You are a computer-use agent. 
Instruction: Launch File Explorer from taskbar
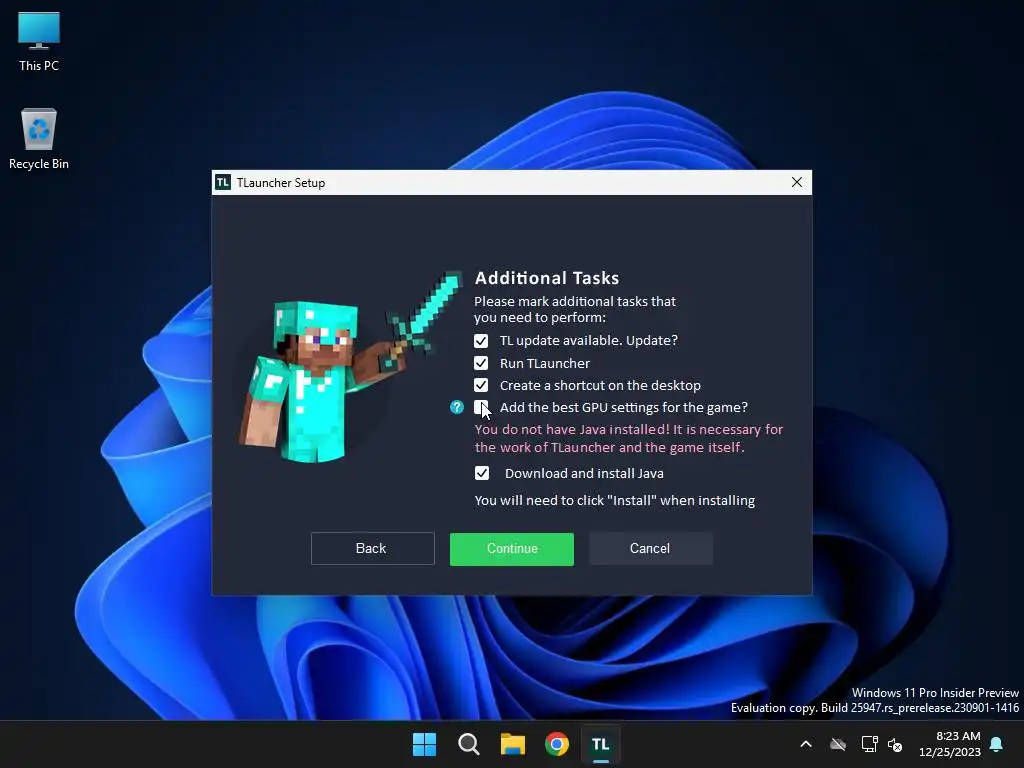coord(513,744)
